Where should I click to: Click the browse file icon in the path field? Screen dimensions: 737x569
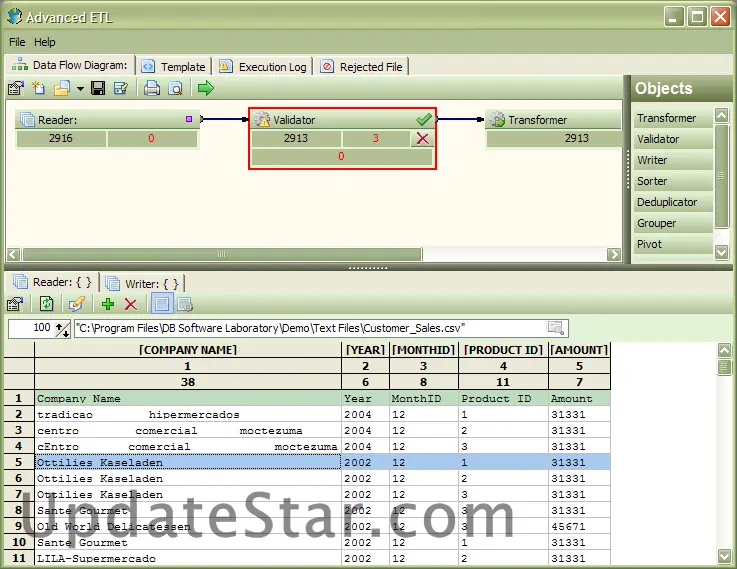tap(556, 327)
